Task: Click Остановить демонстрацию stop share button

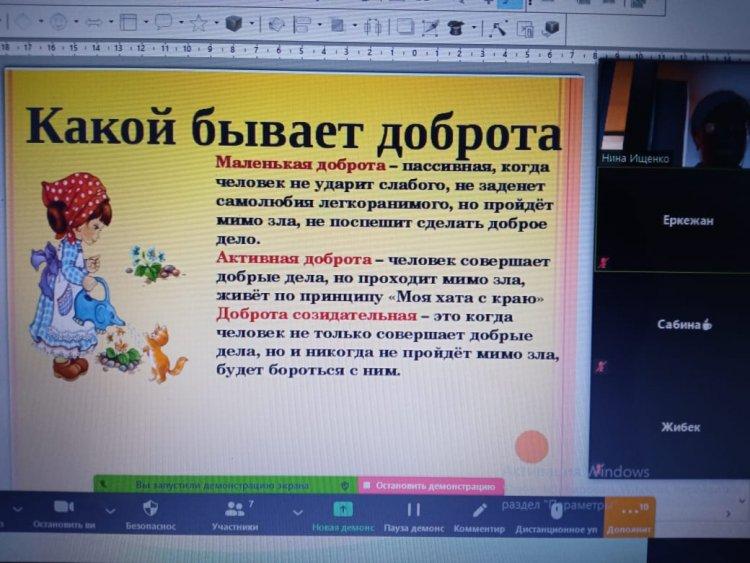Action: click(430, 486)
